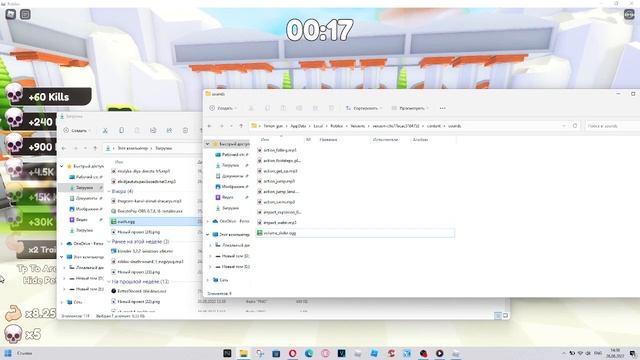
Task: Open the Windows Start menu
Action: coord(8,353)
